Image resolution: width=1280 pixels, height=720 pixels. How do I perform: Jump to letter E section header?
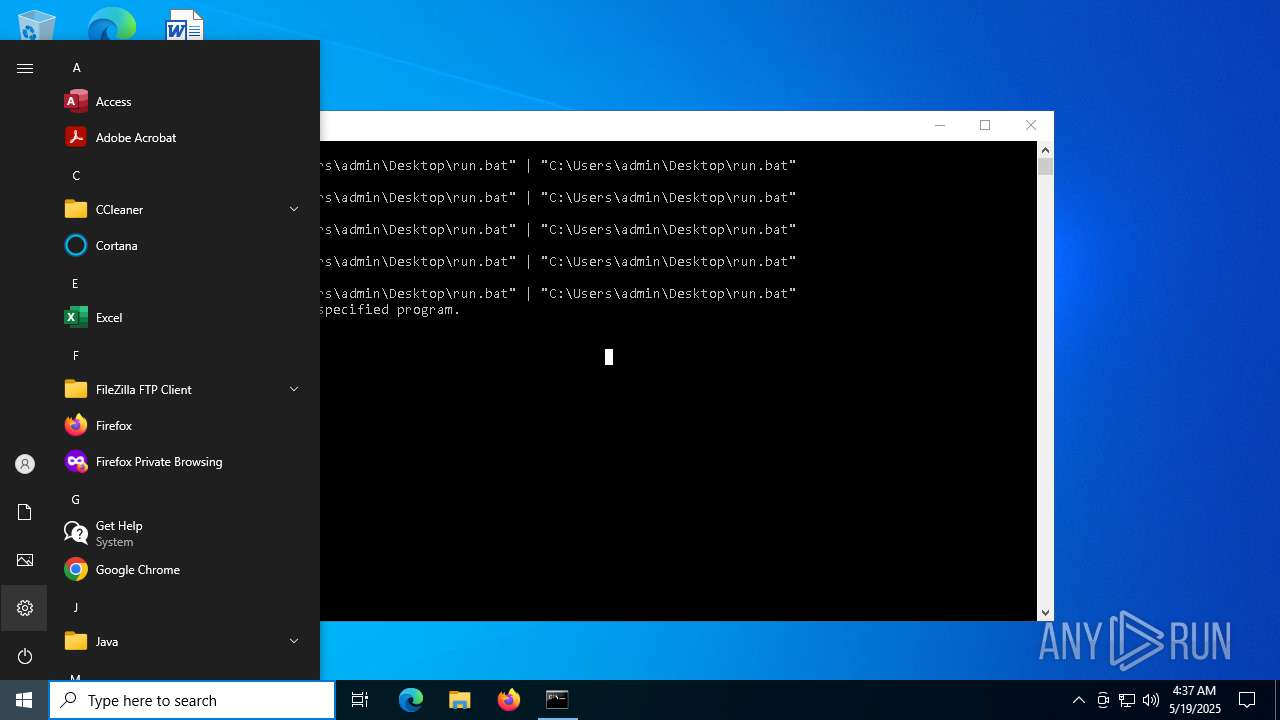75,284
